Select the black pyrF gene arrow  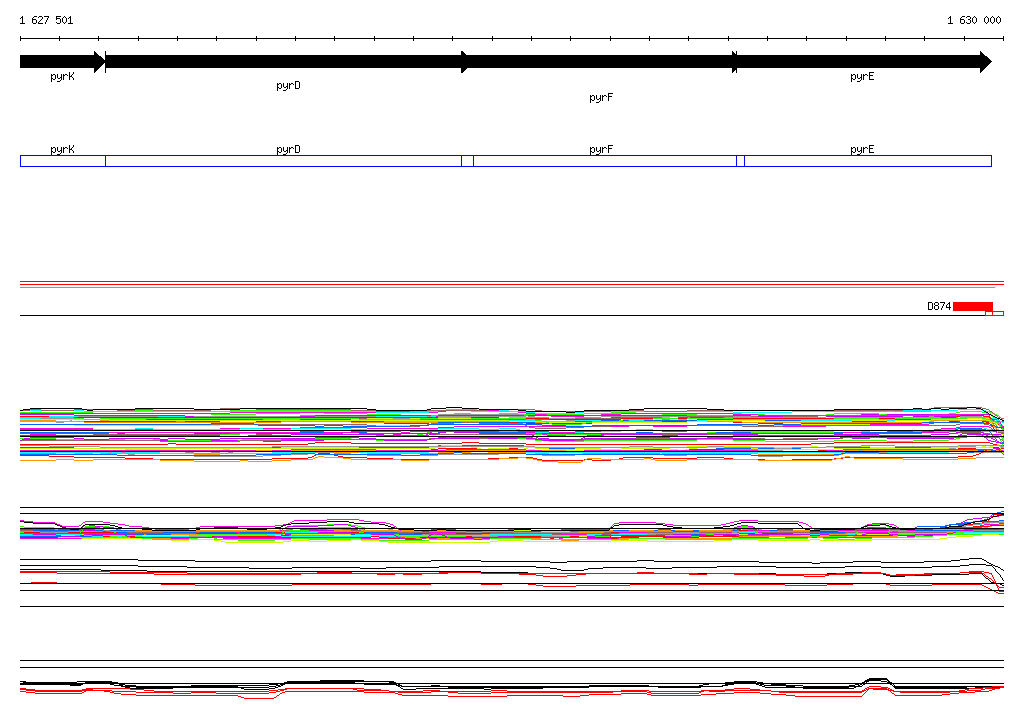point(600,62)
